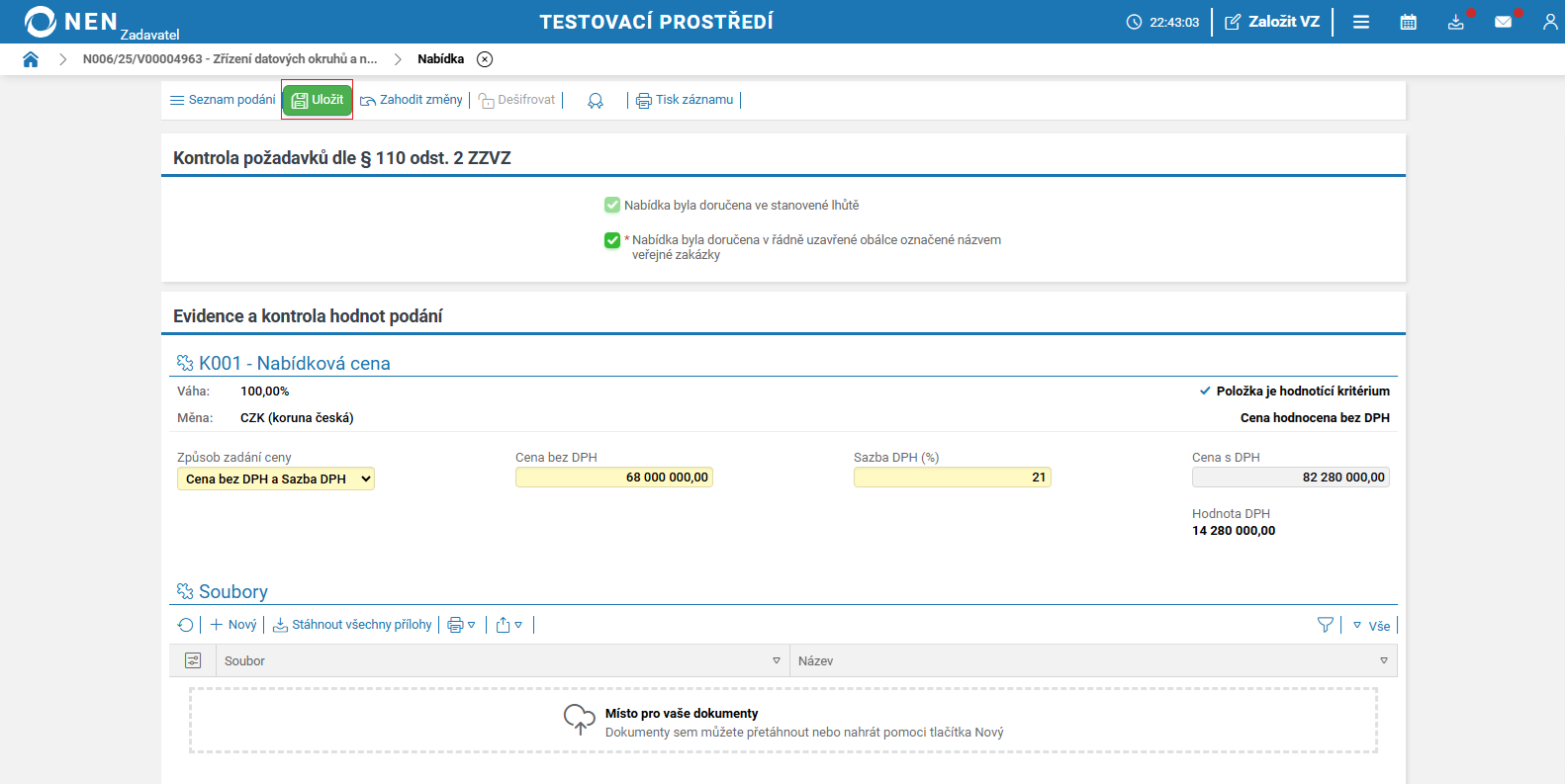Screen dimensions: 1565x784
Task: Go to Seznam podání
Action: (x=223, y=100)
